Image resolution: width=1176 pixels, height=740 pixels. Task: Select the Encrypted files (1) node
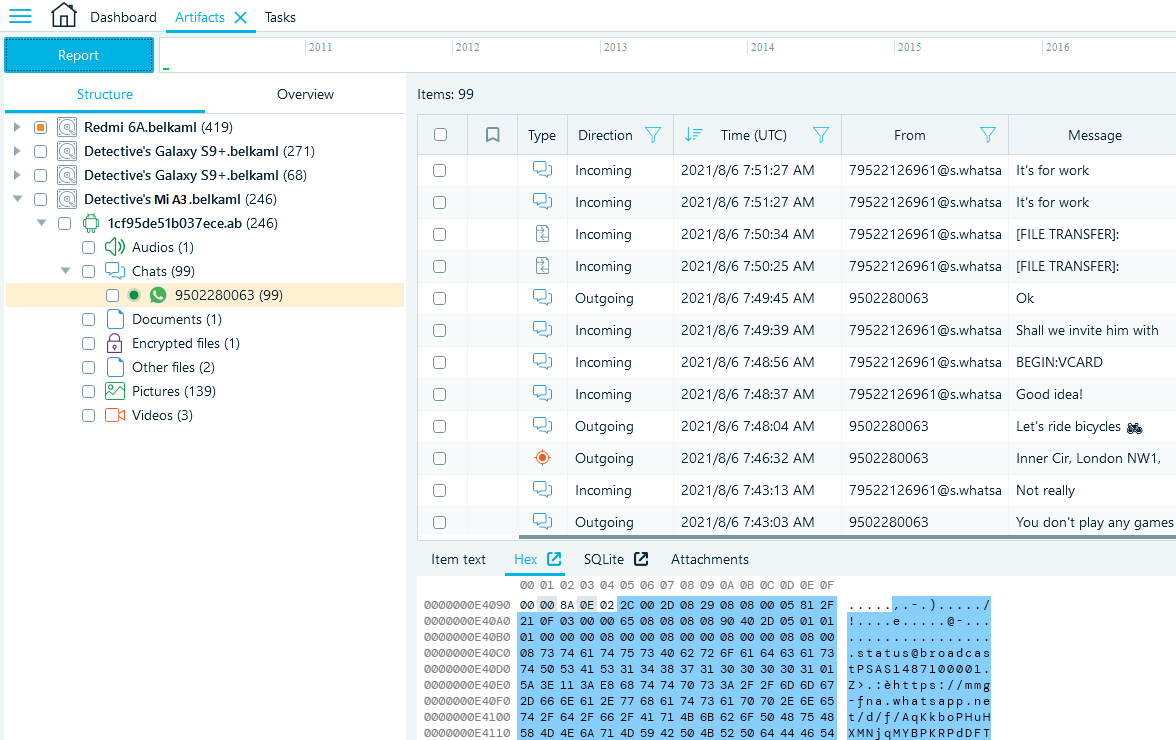point(186,343)
